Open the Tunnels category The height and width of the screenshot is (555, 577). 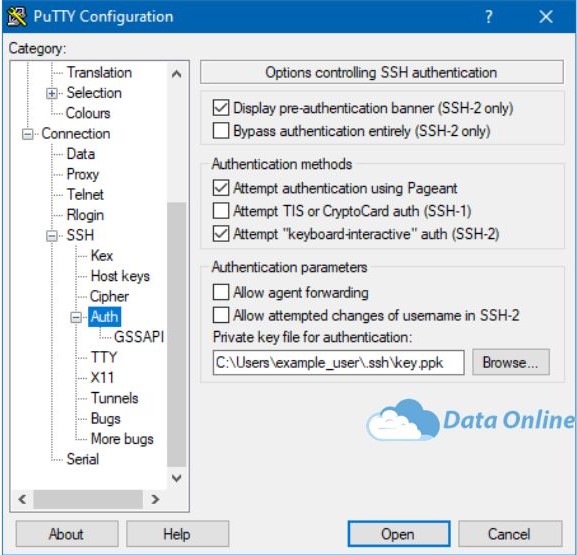point(114,398)
